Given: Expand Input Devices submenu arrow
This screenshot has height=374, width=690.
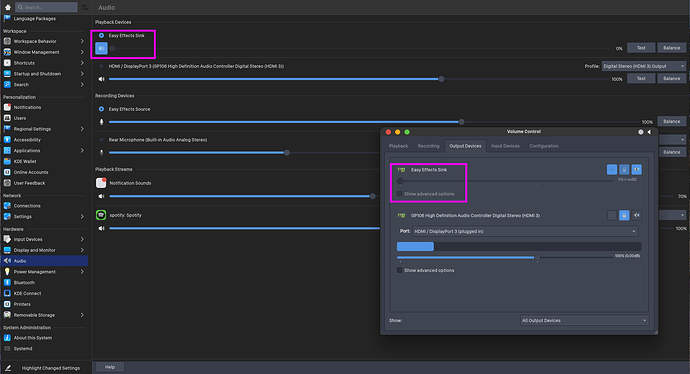Looking at the screenshot, I should click(82, 239).
